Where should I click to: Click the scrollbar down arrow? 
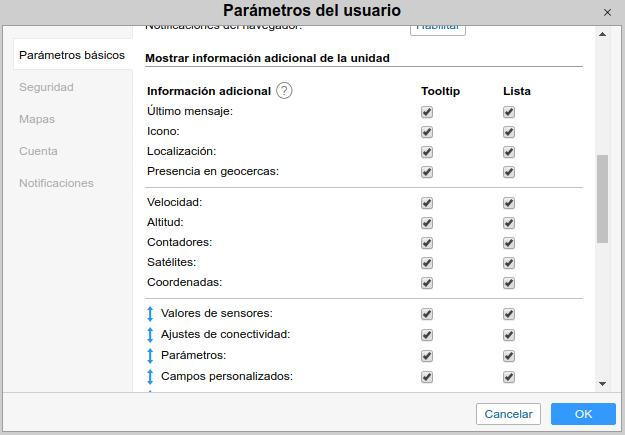click(x=602, y=383)
